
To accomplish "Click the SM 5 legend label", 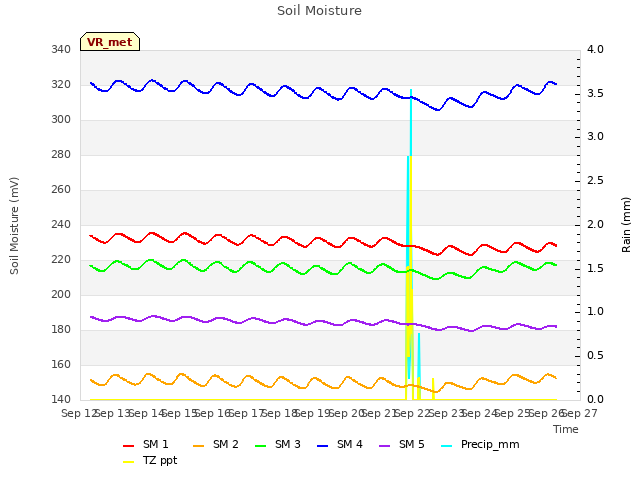I will coord(412,444).
